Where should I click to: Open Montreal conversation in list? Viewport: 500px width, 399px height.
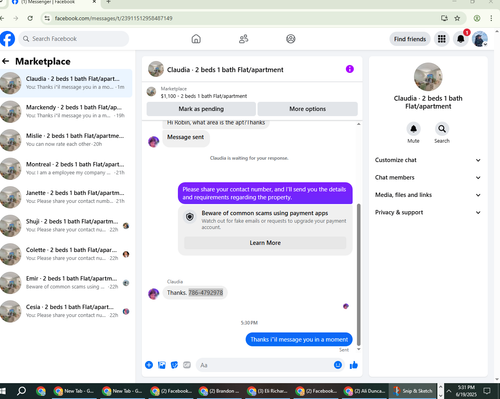click(66, 168)
